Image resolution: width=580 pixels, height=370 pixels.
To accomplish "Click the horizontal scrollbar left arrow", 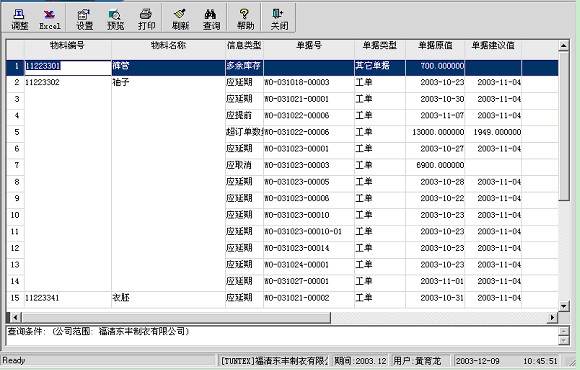I will coord(16,317).
